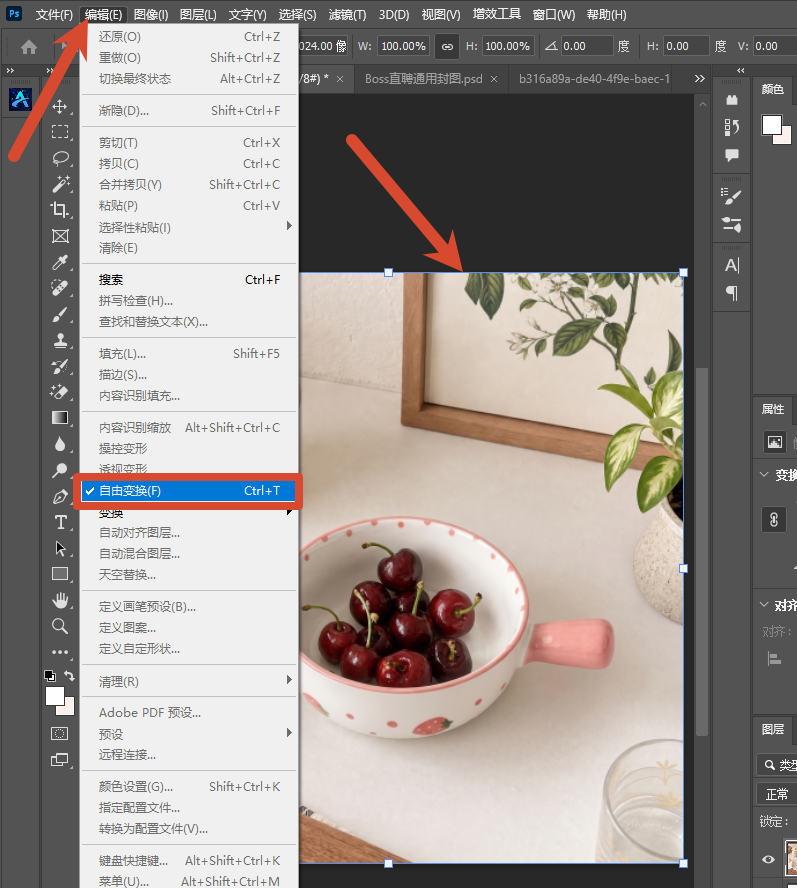Screen dimensions: 797x888
Task: Select the Pen tool
Action: point(60,497)
